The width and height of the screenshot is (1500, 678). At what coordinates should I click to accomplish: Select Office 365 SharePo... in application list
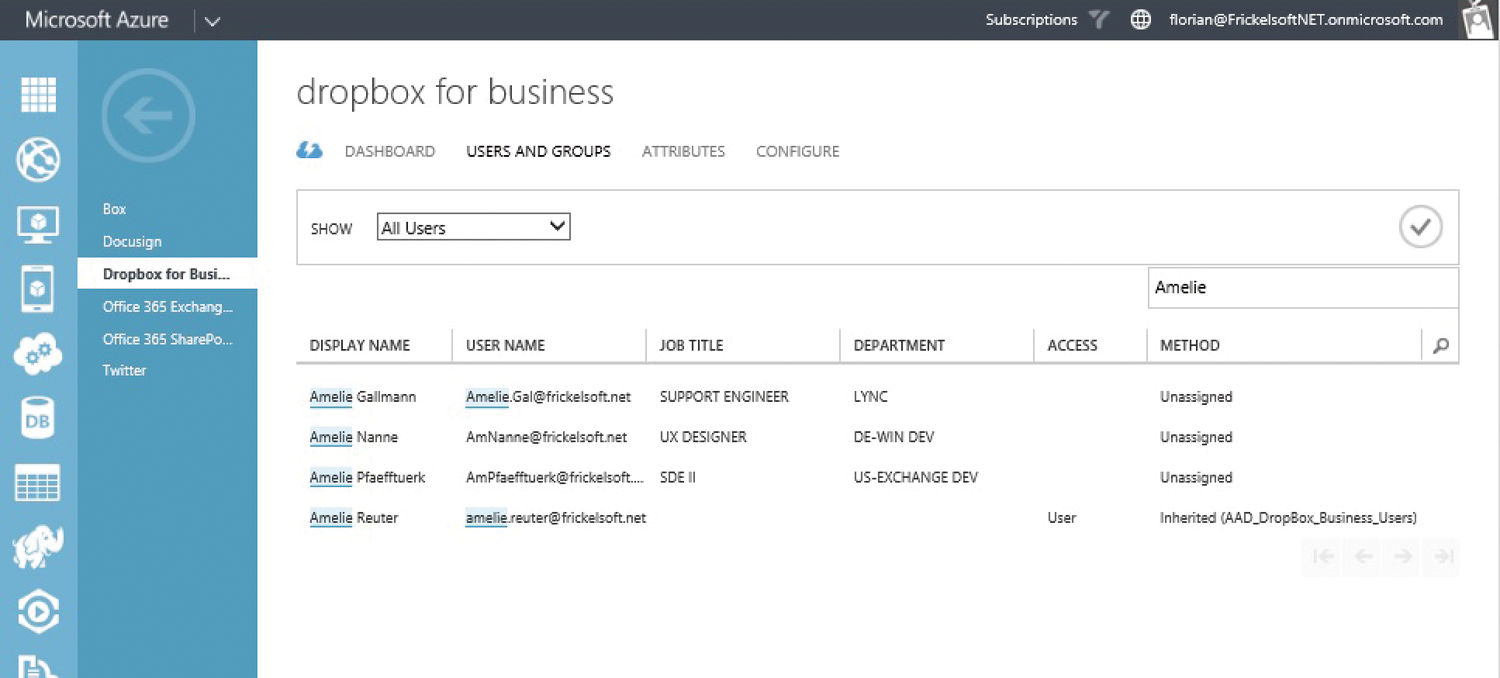click(x=167, y=339)
